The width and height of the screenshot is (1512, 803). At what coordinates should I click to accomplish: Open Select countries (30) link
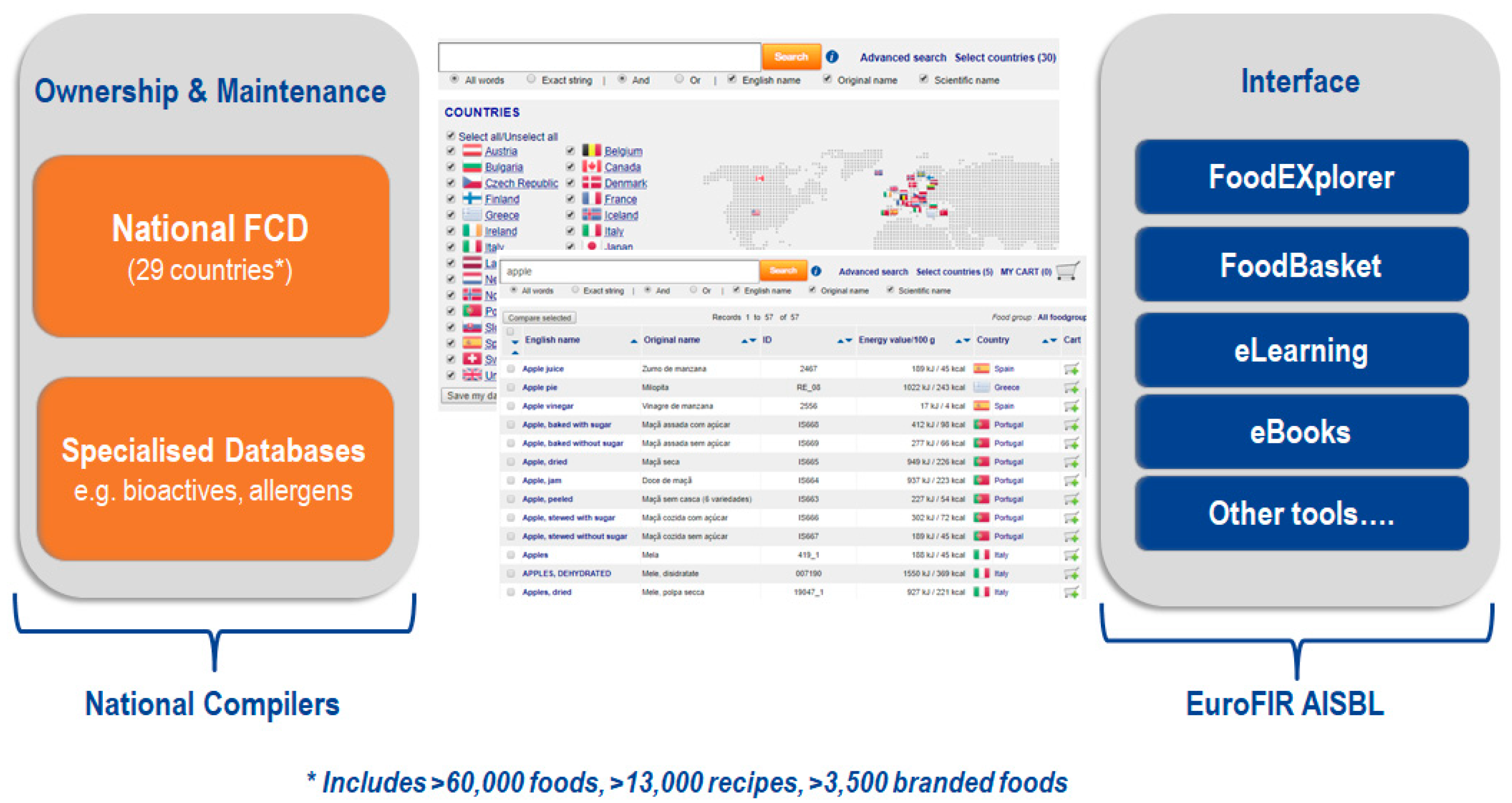1005,57
